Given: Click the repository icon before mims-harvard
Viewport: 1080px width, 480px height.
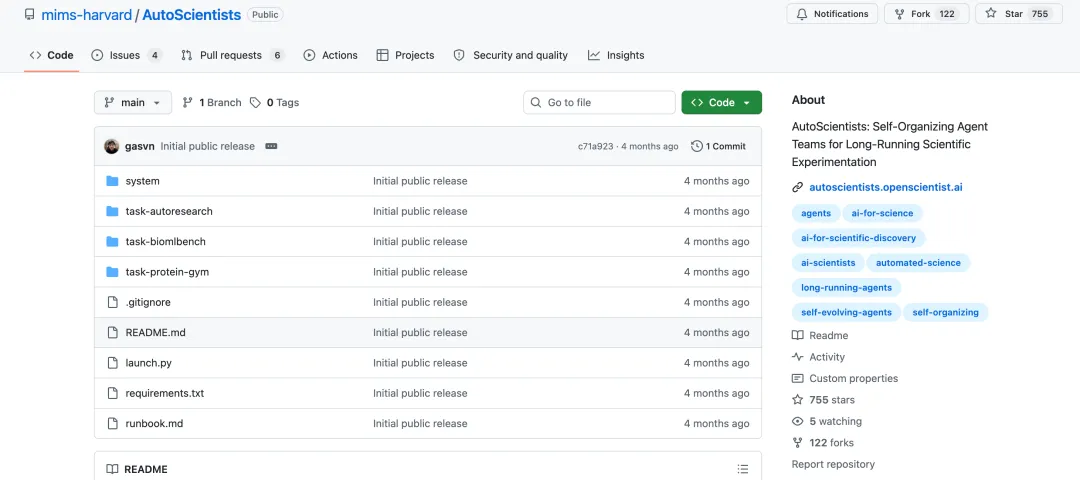Looking at the screenshot, I should (x=30, y=14).
